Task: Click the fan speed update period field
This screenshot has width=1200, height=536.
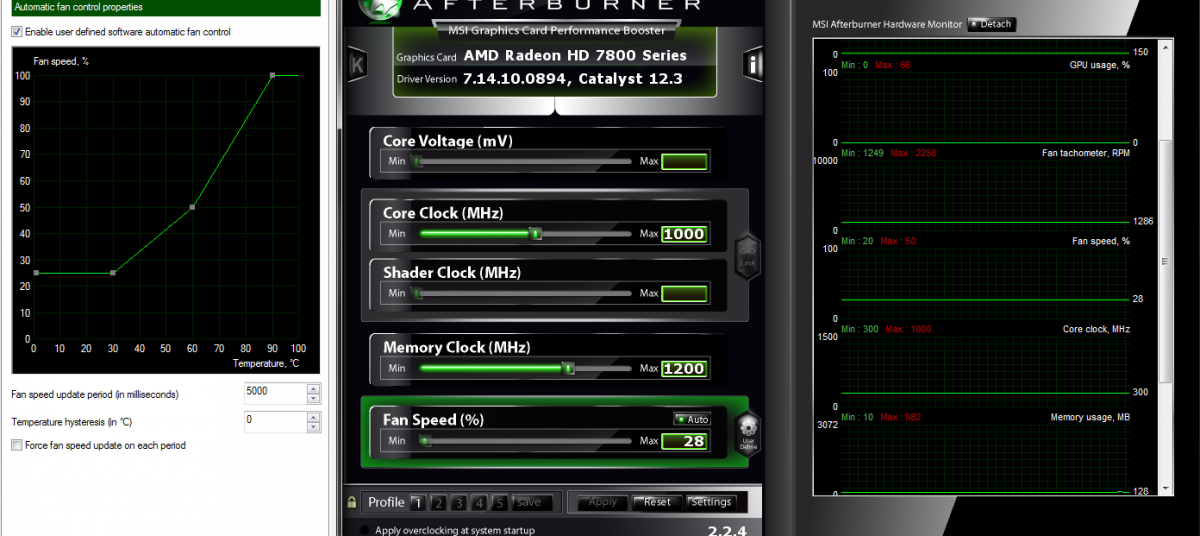Action: click(x=275, y=393)
